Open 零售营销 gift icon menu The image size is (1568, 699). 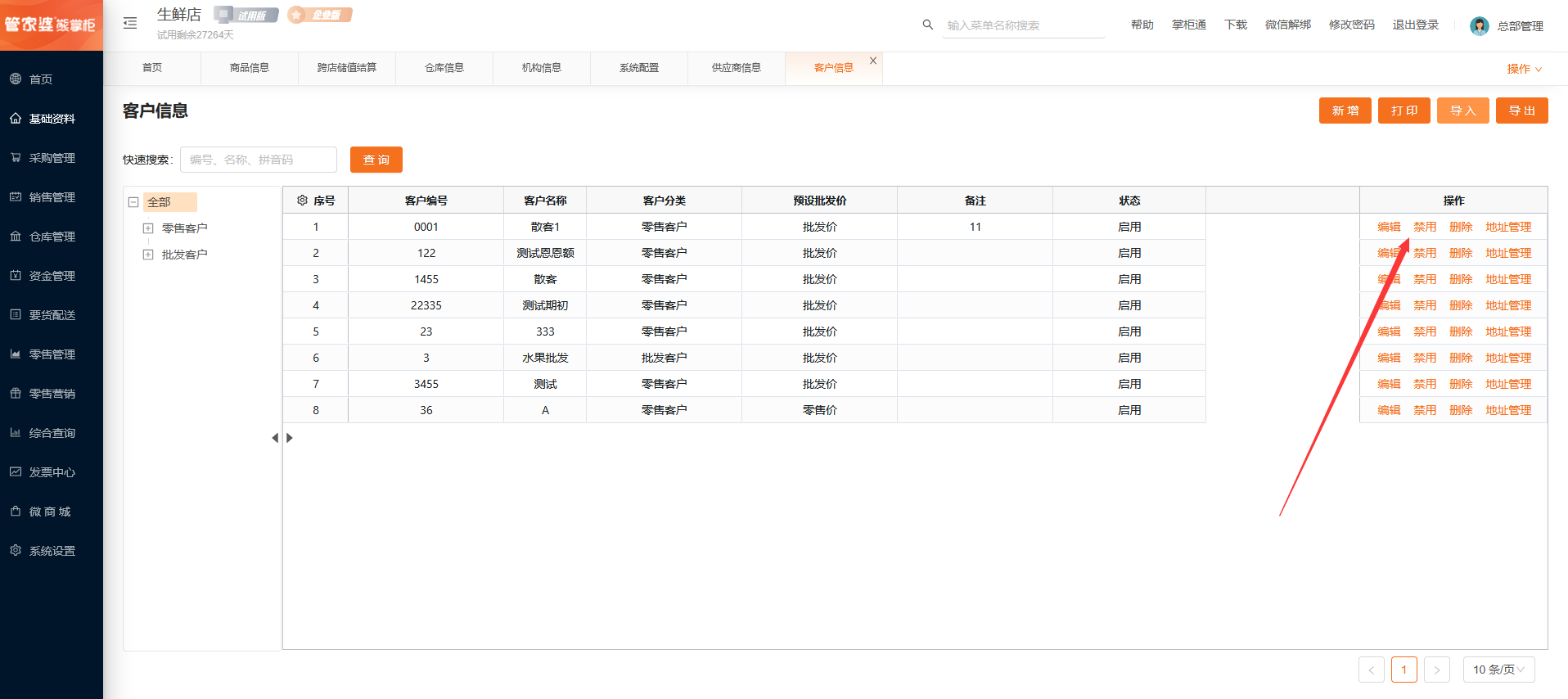click(16, 393)
